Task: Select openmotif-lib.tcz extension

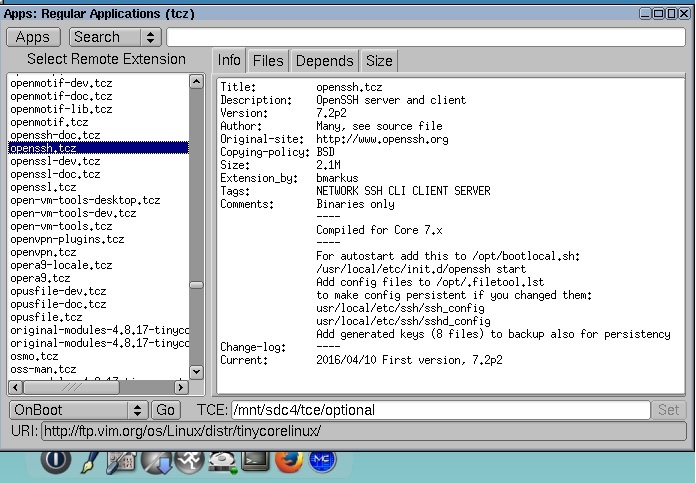Action: coord(99,109)
